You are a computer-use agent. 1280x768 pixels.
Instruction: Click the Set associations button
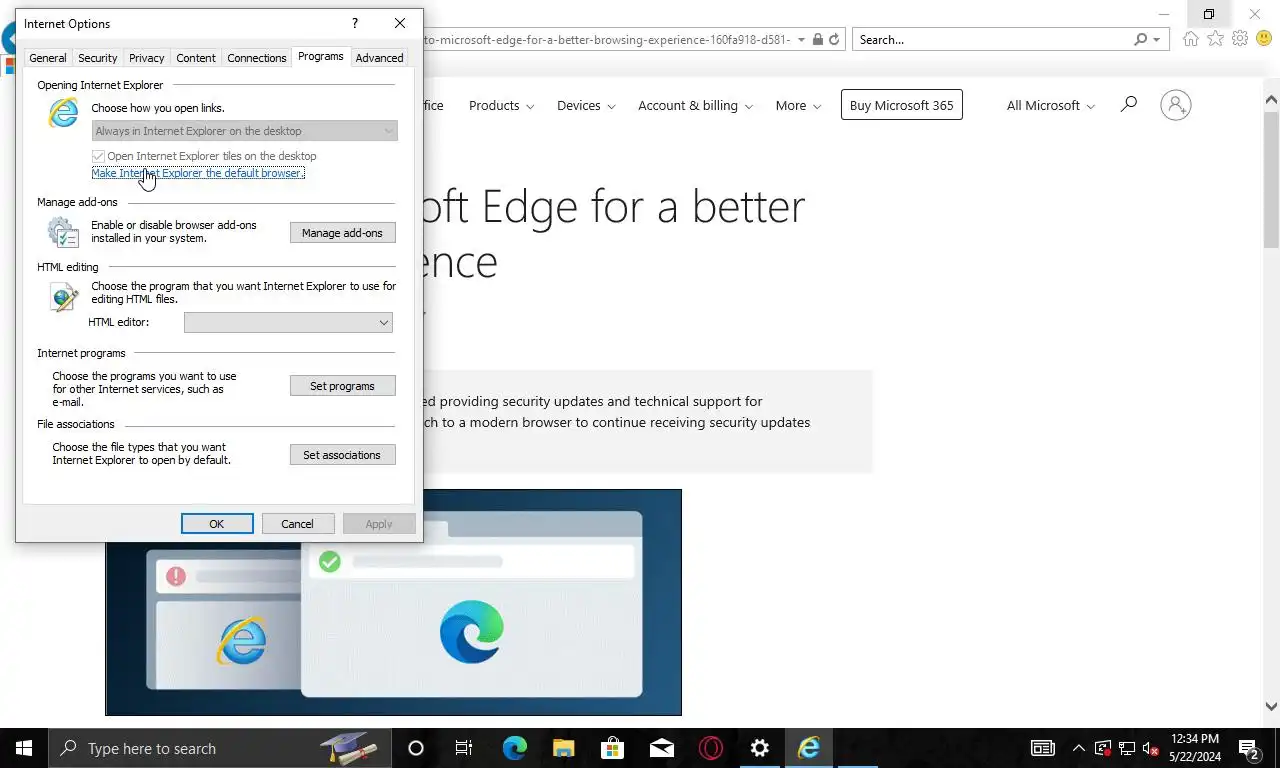[x=342, y=455]
